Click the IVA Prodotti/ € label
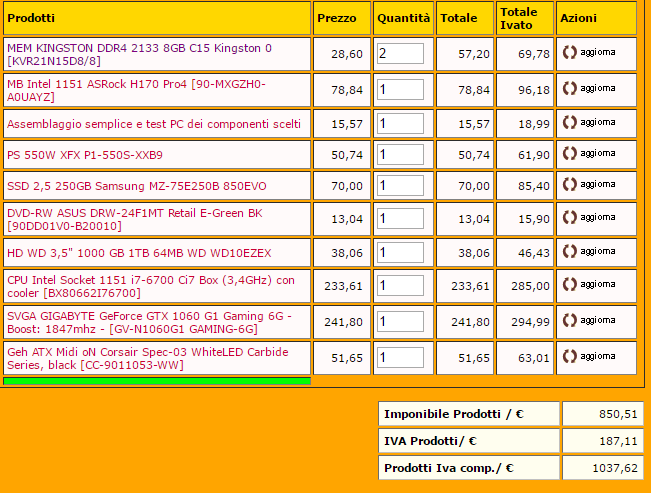Screen dimensions: 651x493 (430, 441)
